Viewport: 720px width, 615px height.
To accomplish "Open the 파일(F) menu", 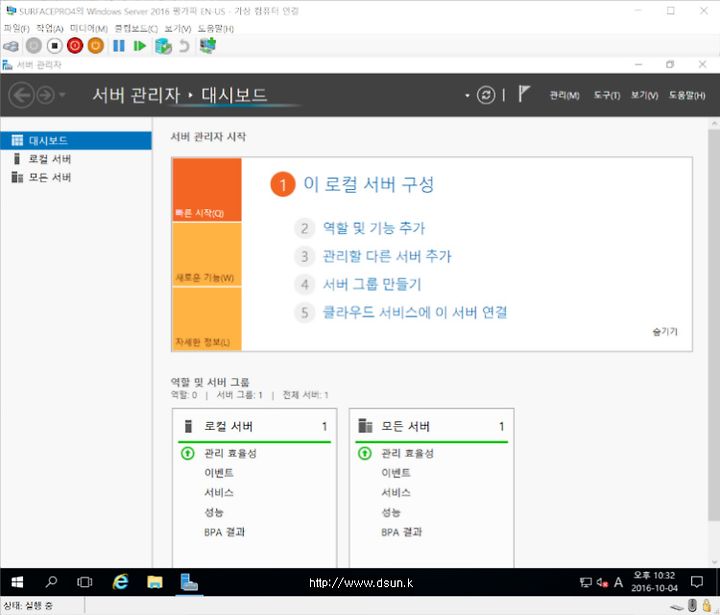I will 17,28.
